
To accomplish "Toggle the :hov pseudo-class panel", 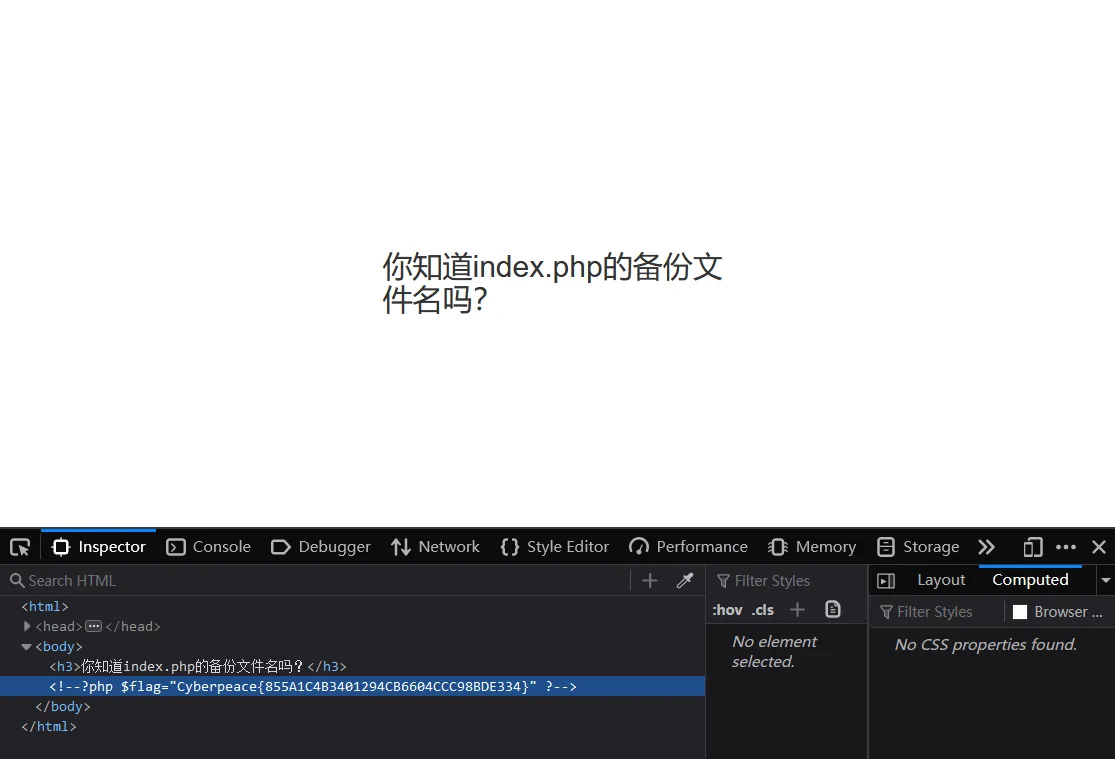I will 727,610.
